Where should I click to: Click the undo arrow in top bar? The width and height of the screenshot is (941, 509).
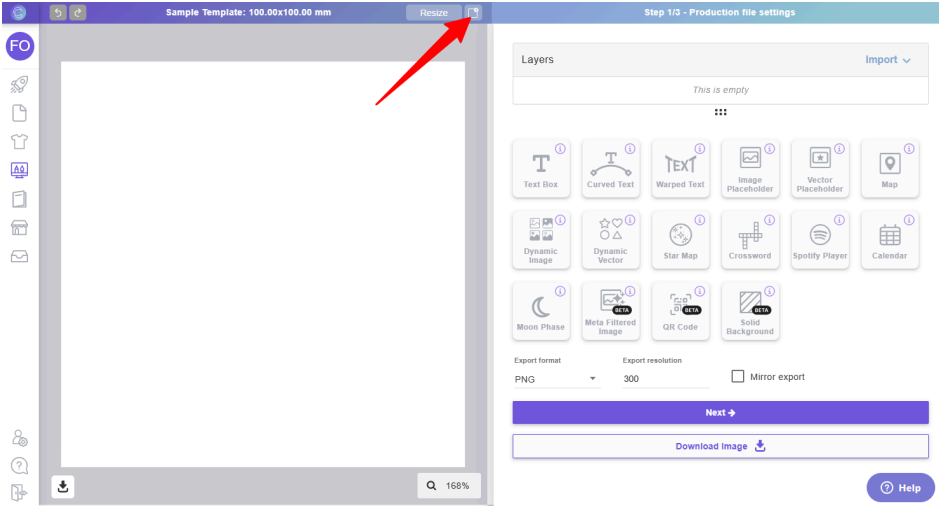(x=58, y=13)
